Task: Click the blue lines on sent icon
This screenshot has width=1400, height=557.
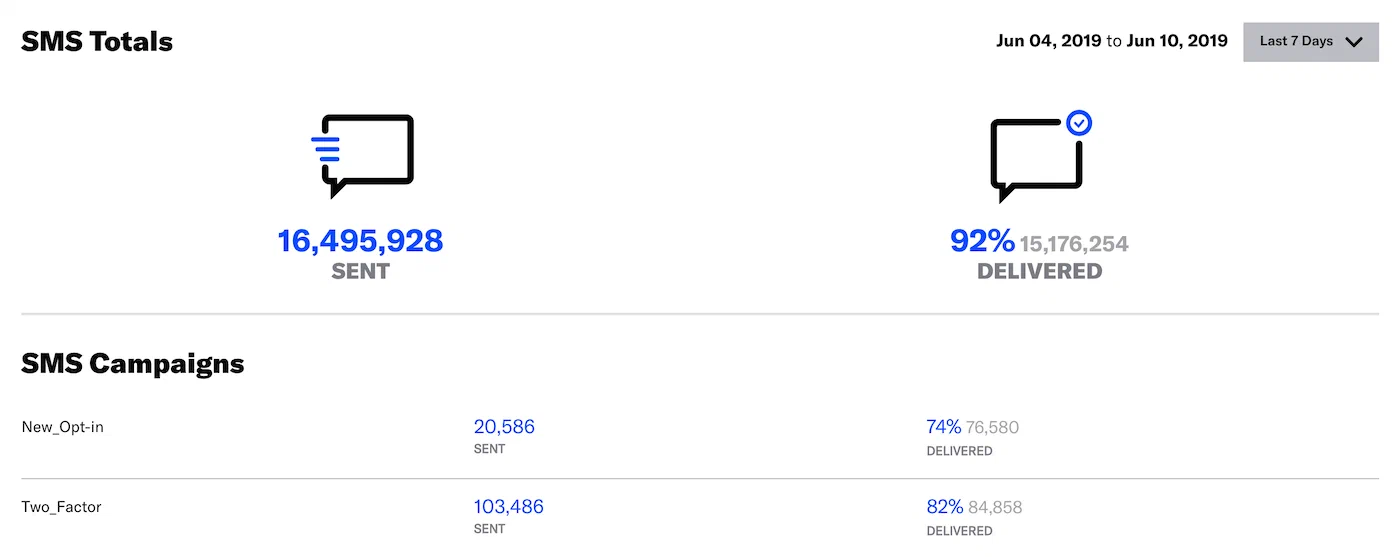Action: point(326,149)
